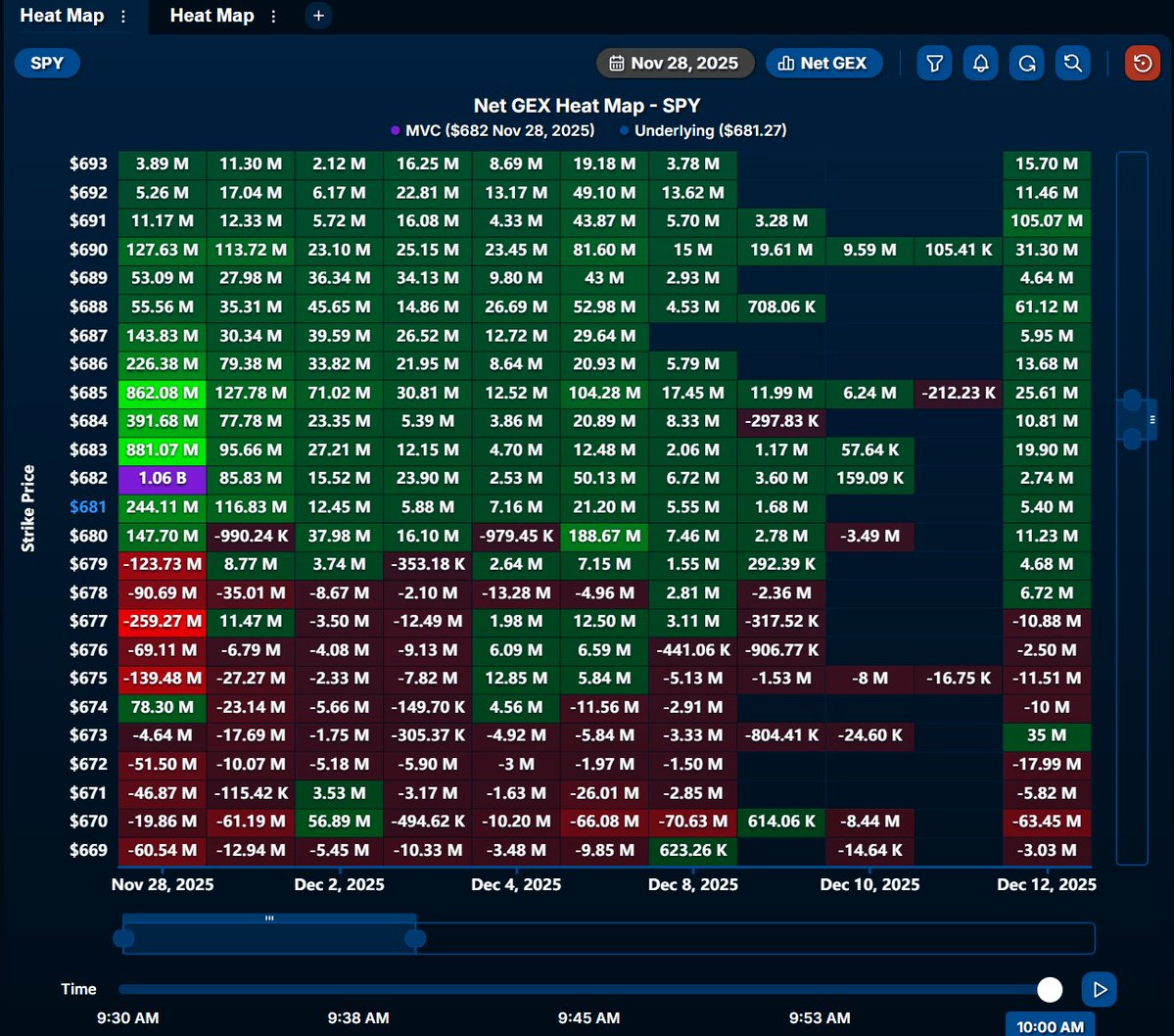1174x1036 pixels.
Task: Open the zoom search icon
Action: tap(1072, 63)
